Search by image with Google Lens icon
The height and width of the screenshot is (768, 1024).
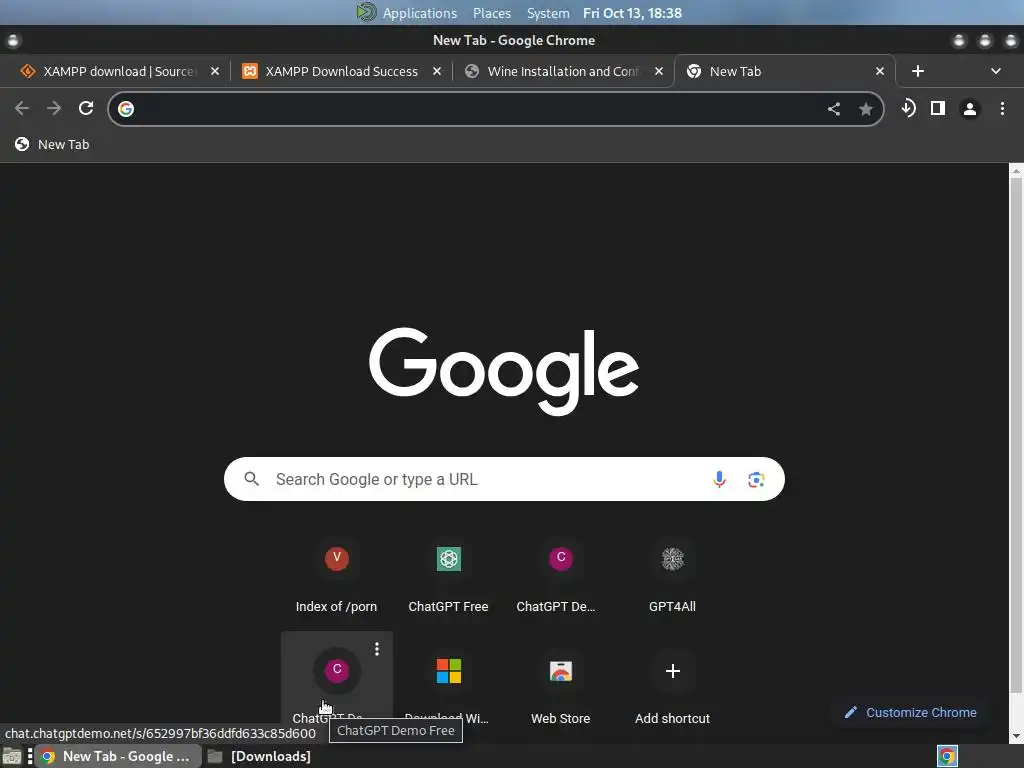(x=756, y=479)
